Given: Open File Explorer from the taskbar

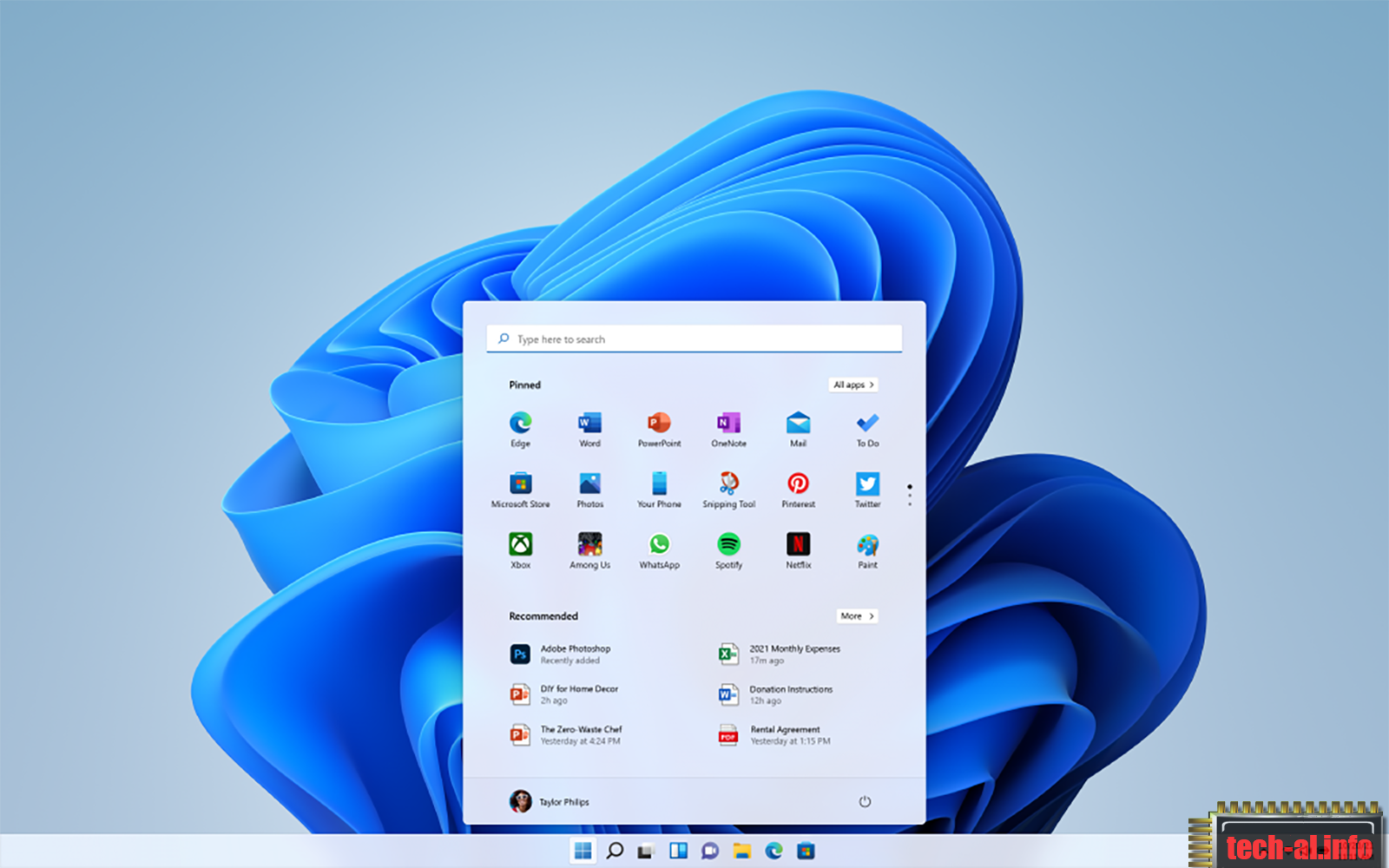Looking at the screenshot, I should coord(741,851).
